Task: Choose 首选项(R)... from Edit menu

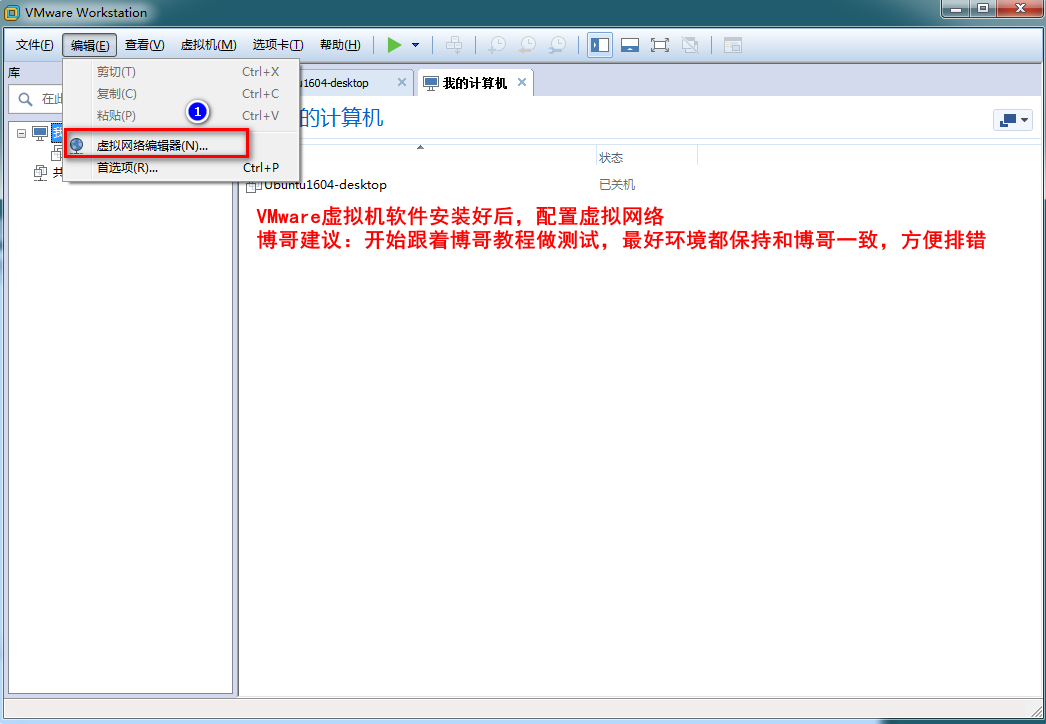Action: coord(181,167)
